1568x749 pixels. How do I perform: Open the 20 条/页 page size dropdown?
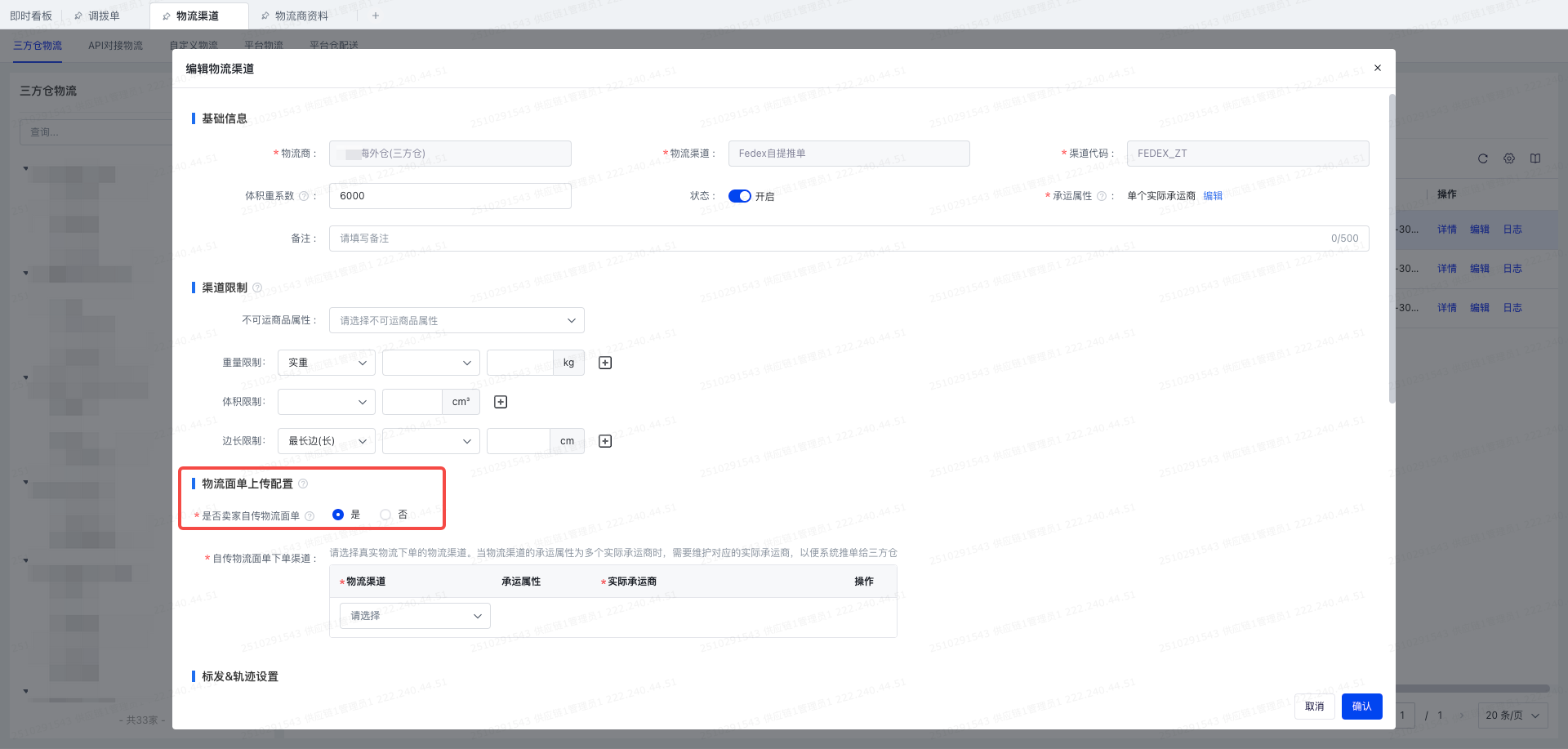click(1513, 716)
